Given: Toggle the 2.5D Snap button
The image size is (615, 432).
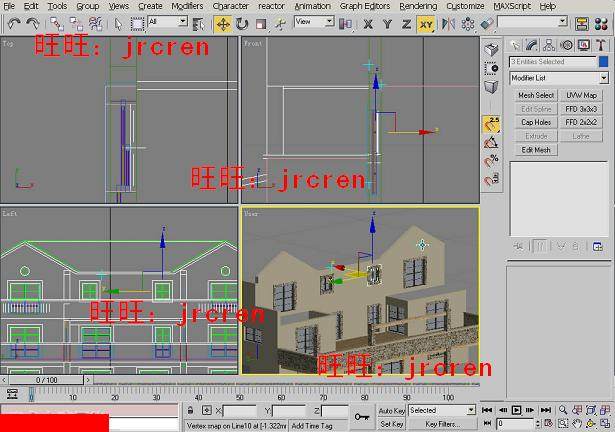Looking at the screenshot, I should click(x=491, y=124).
